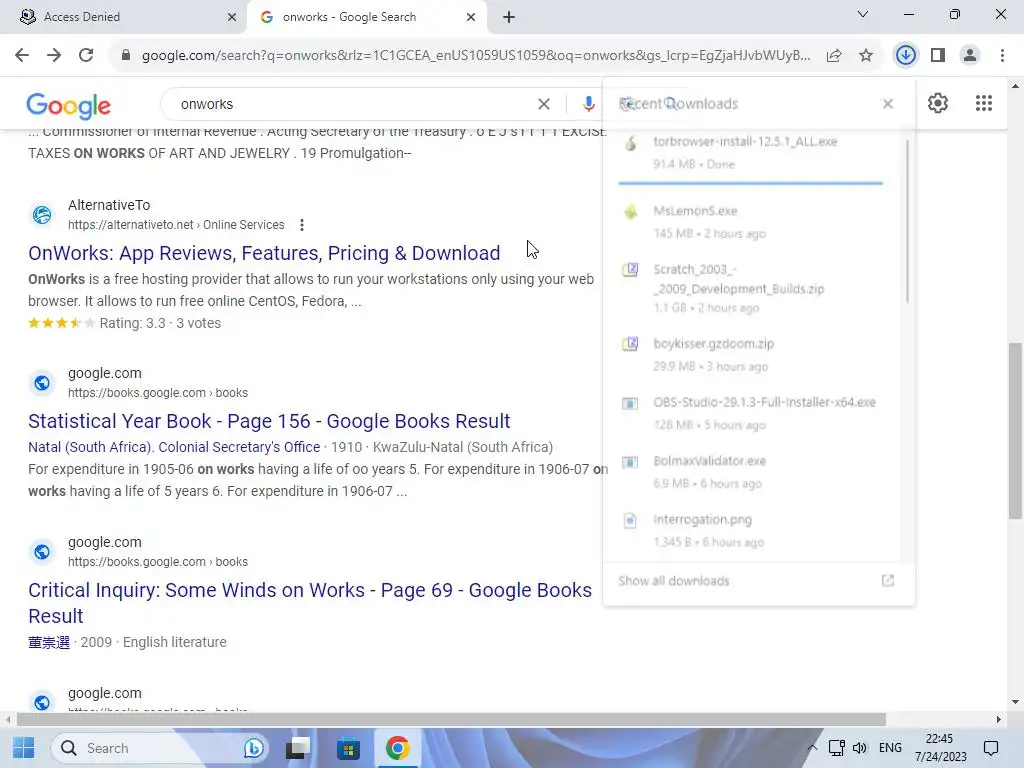The height and width of the screenshot is (768, 1024).
Task: Show hidden tray icons chevron
Action: pos(812,748)
